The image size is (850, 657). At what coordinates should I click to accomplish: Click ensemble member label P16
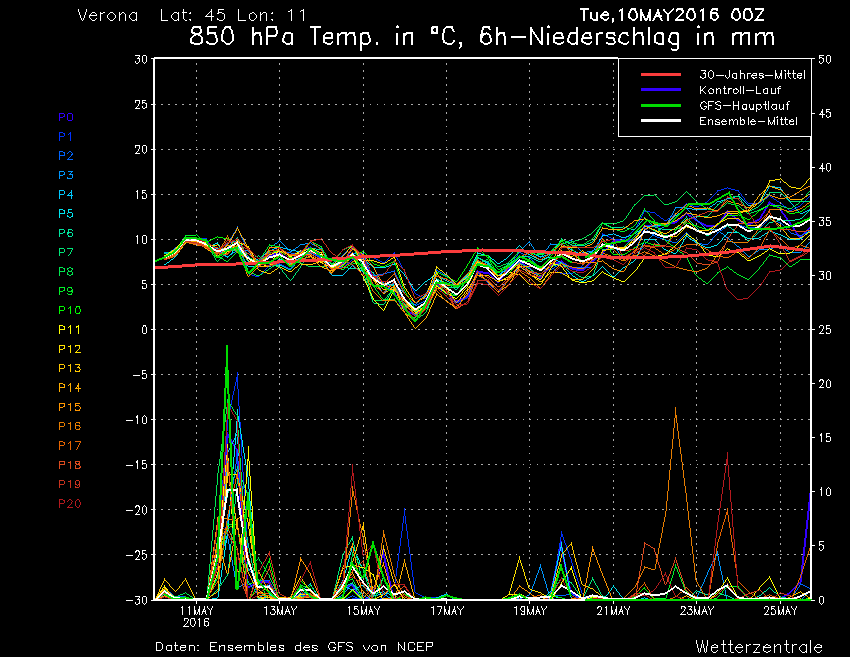click(x=70, y=426)
